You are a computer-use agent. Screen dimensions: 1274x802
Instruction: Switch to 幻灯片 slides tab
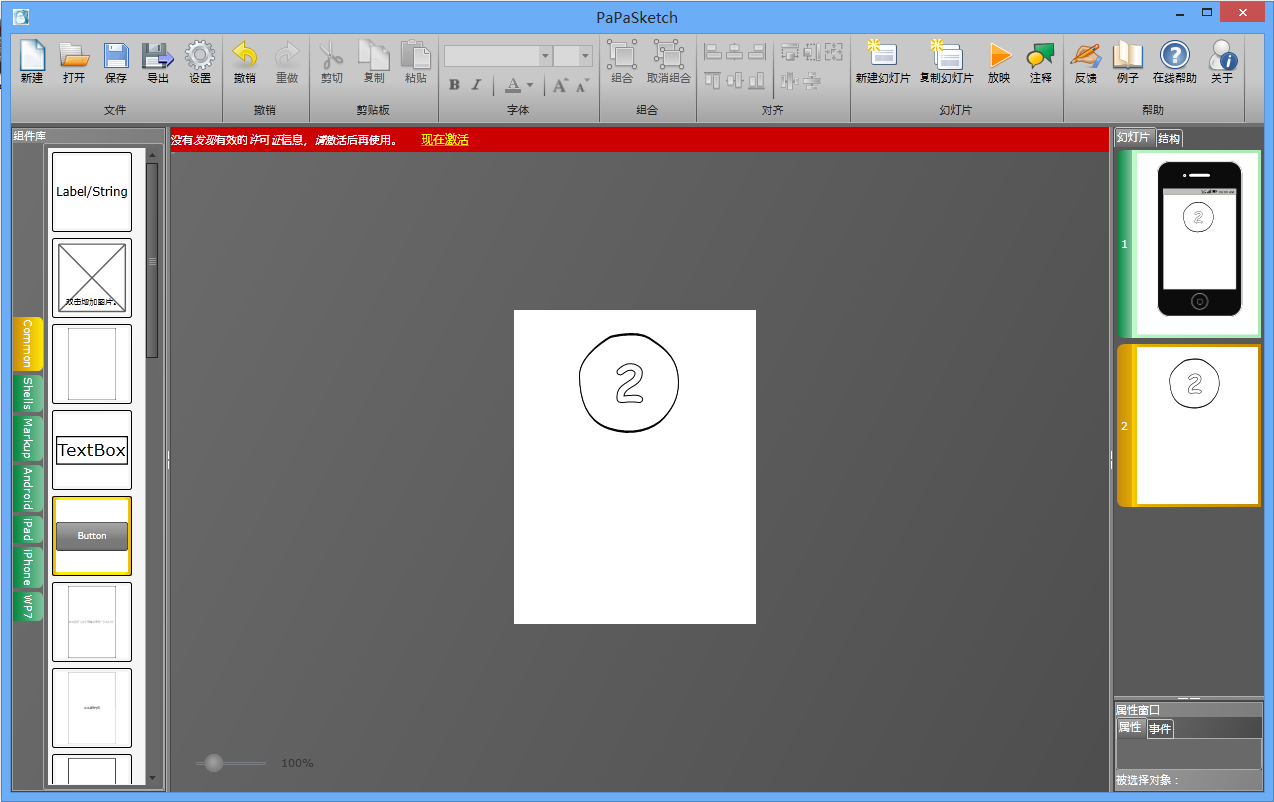click(1134, 138)
